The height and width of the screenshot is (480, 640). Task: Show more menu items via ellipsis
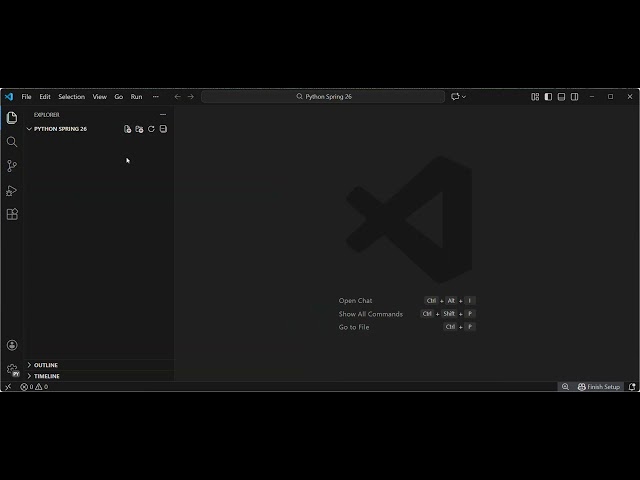coord(156,97)
